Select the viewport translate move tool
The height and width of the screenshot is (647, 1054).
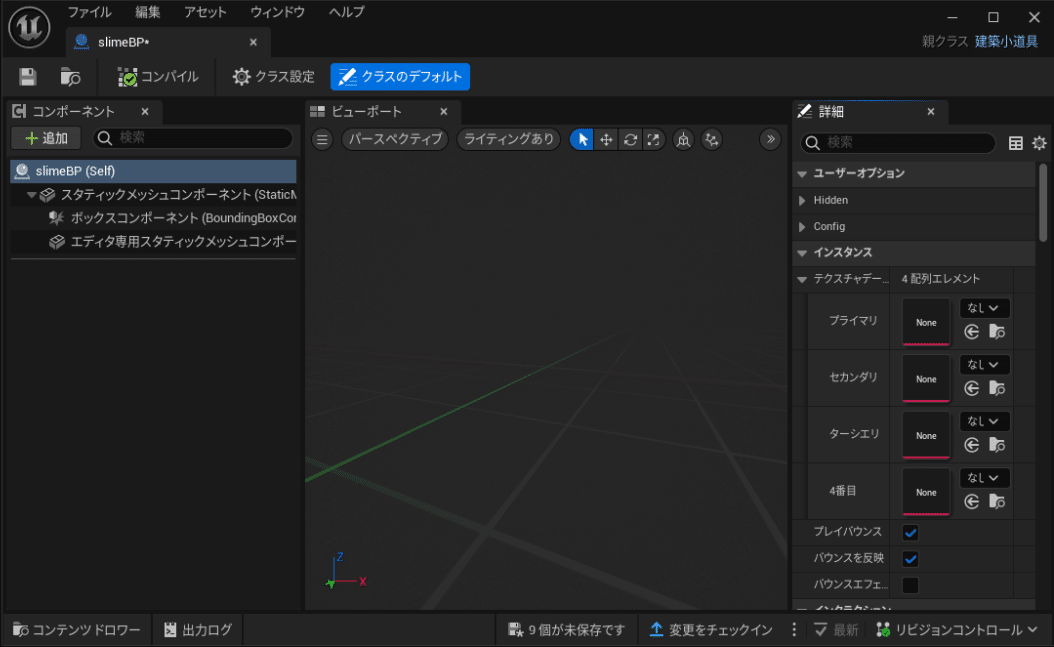[x=606, y=140]
